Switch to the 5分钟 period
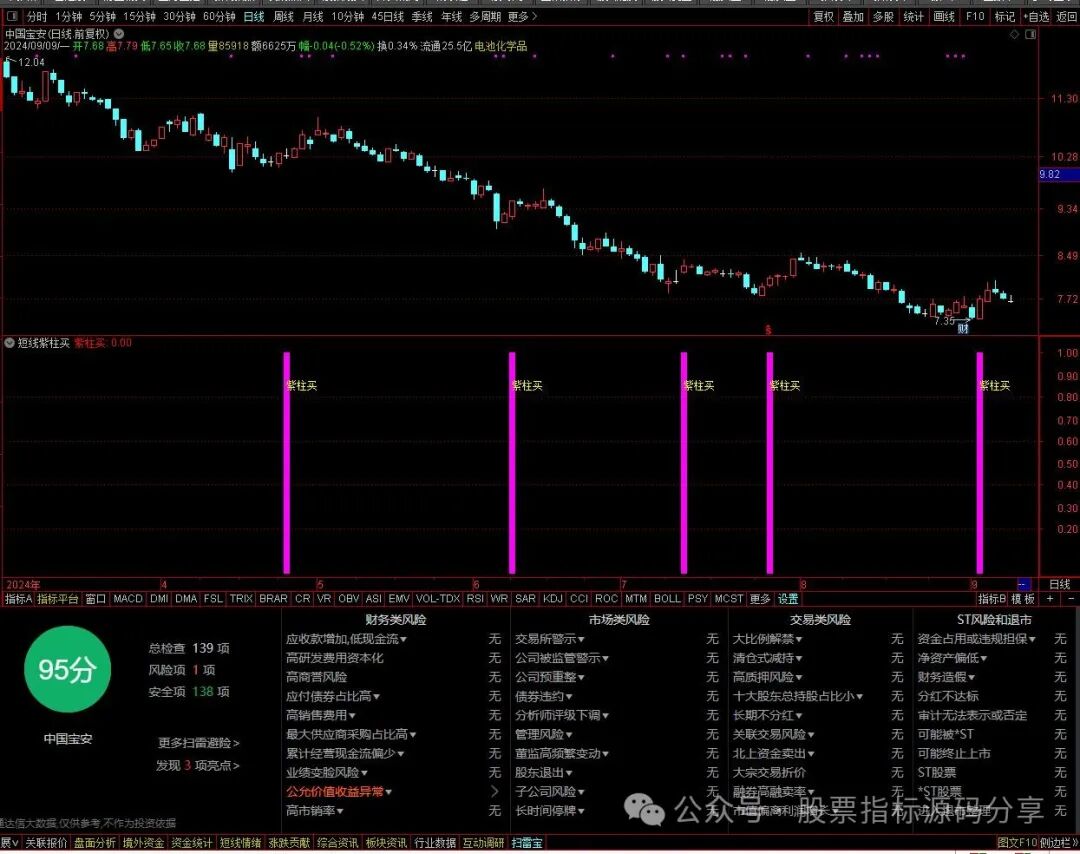 (103, 17)
